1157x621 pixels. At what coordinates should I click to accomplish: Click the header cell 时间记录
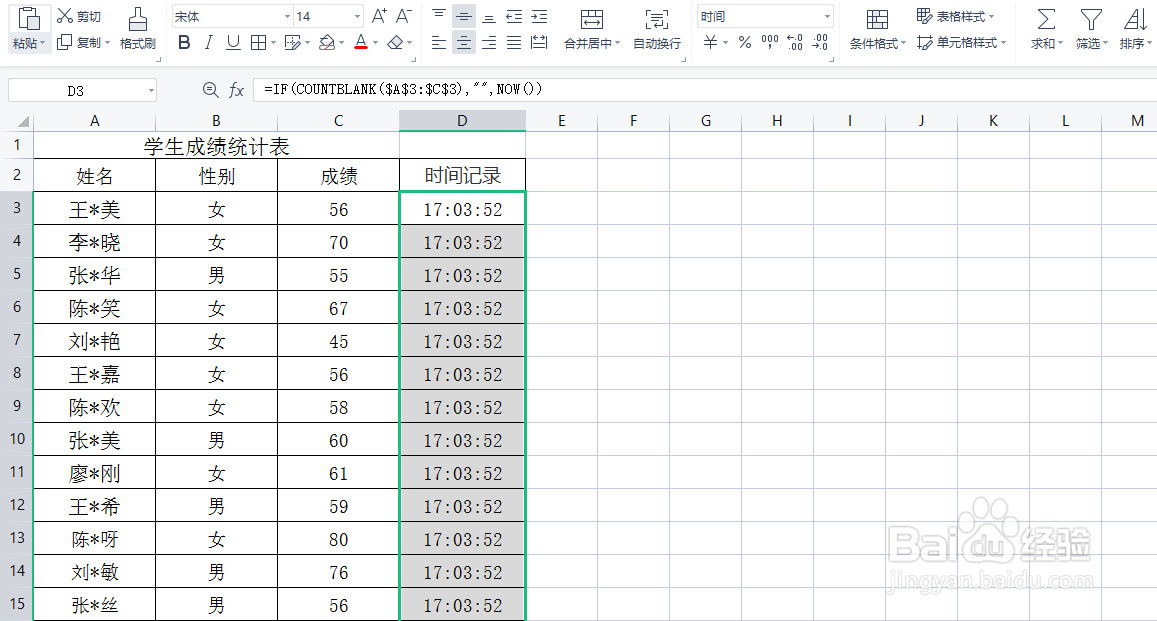point(463,176)
